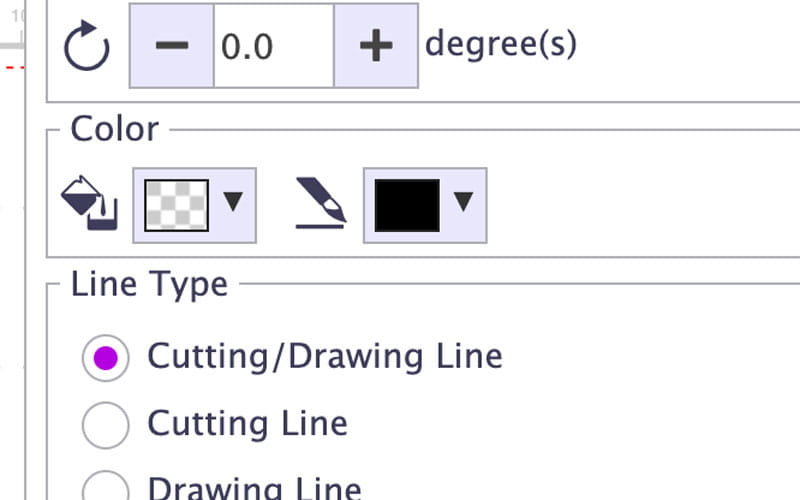The height and width of the screenshot is (500, 800).
Task: Select the black line color swatch
Action: (x=406, y=205)
